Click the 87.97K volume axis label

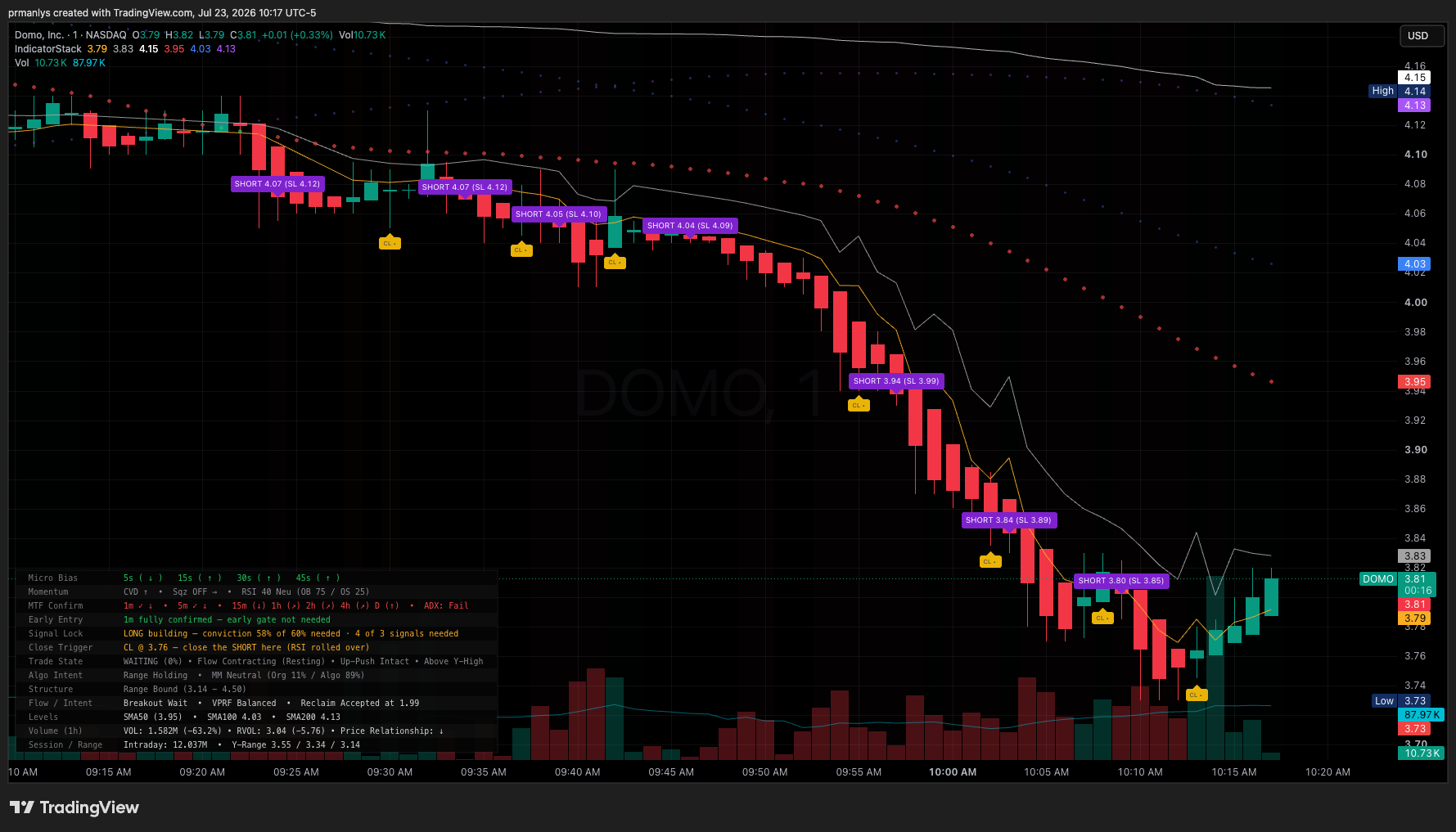pos(1422,715)
